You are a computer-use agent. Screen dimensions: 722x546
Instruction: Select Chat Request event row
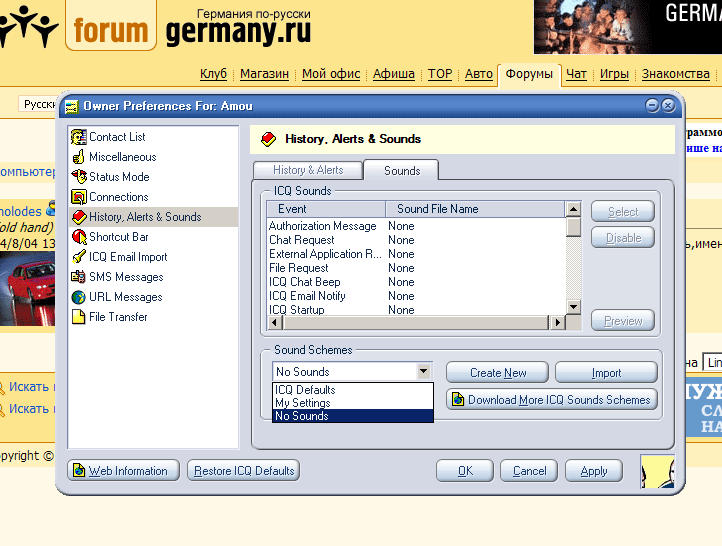[x=416, y=240]
